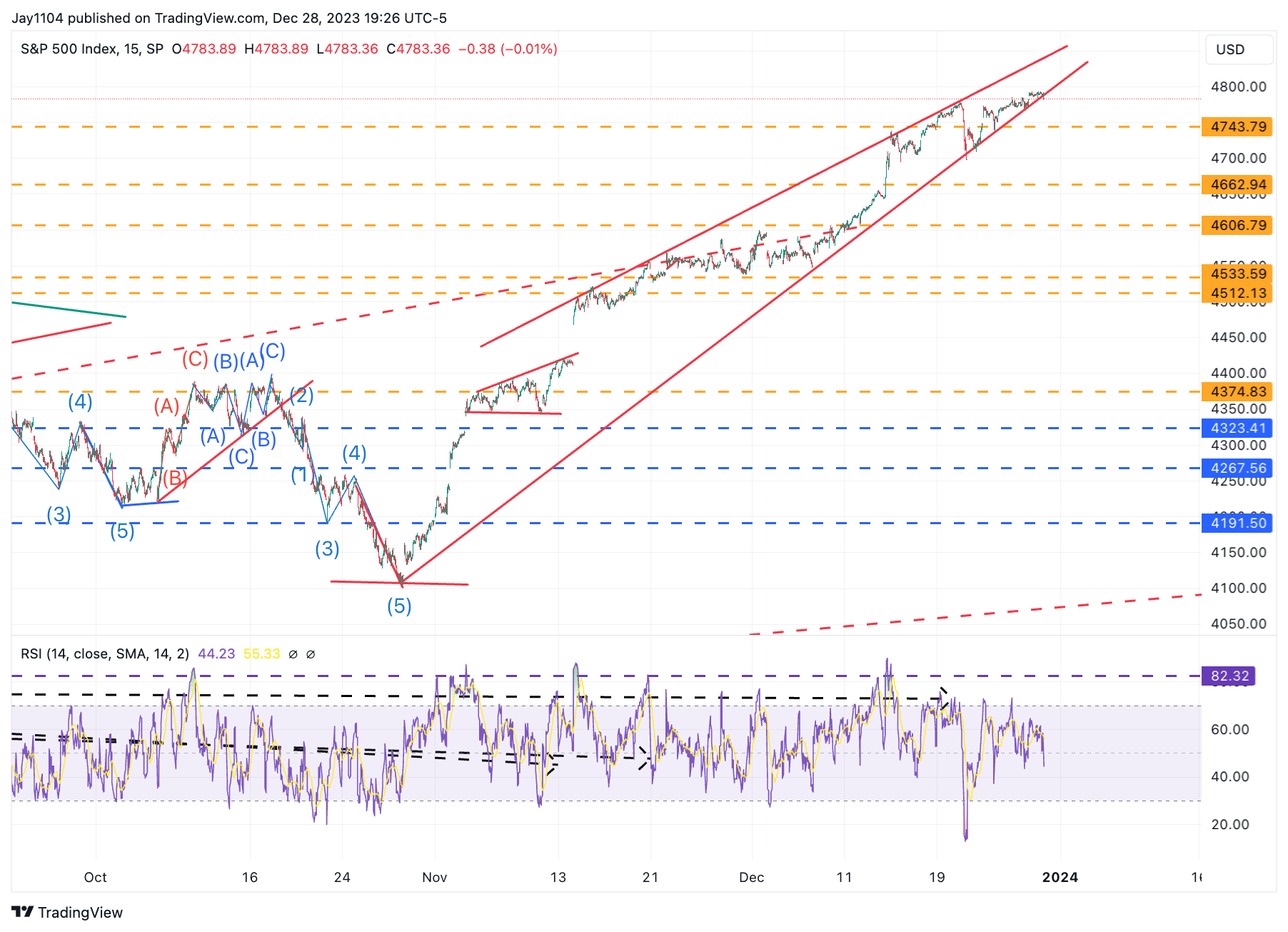Image resolution: width=1288 pixels, height=932 pixels.
Task: Click the 82.32 RSI level label
Action: 1229,676
